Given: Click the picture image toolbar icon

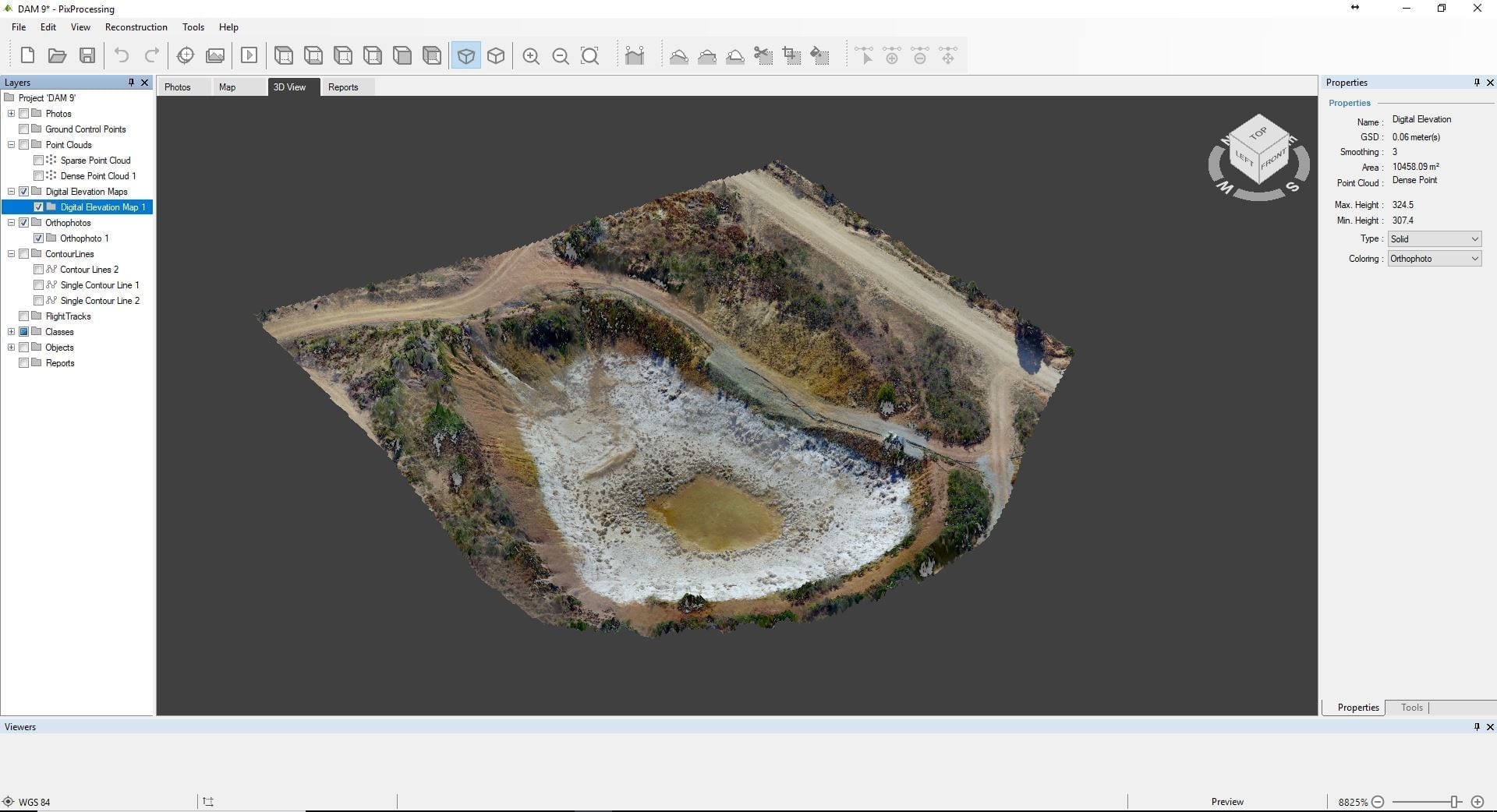Looking at the screenshot, I should (x=215, y=55).
